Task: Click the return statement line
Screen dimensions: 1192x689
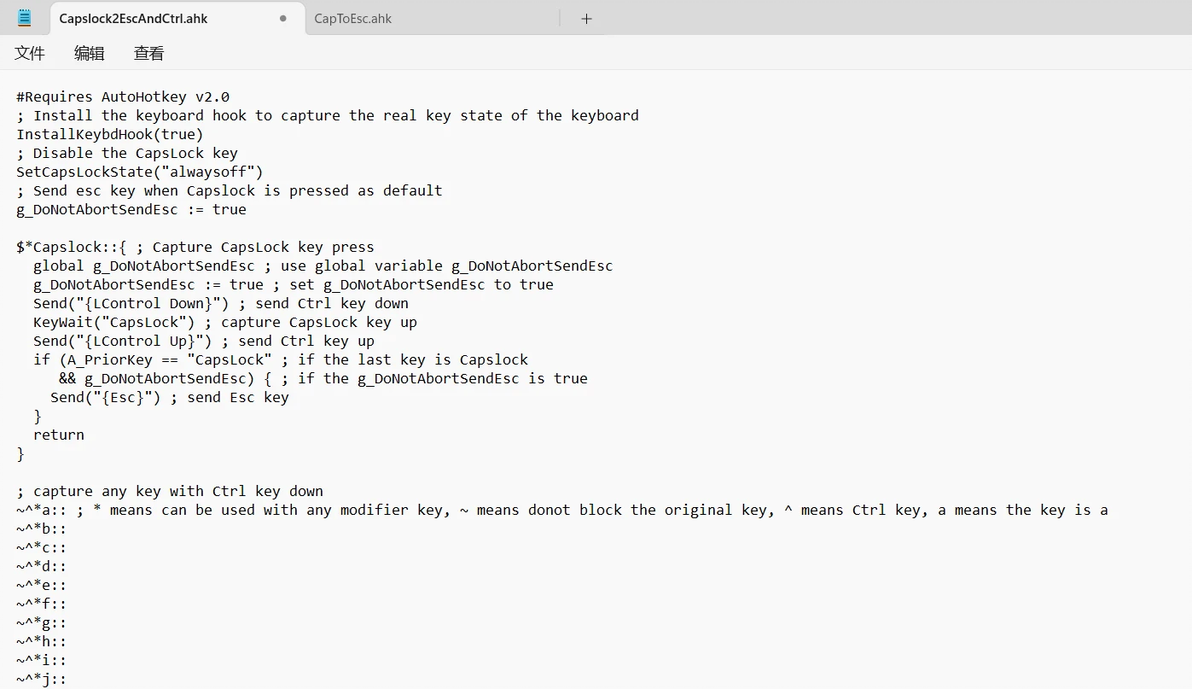Action: [59, 435]
